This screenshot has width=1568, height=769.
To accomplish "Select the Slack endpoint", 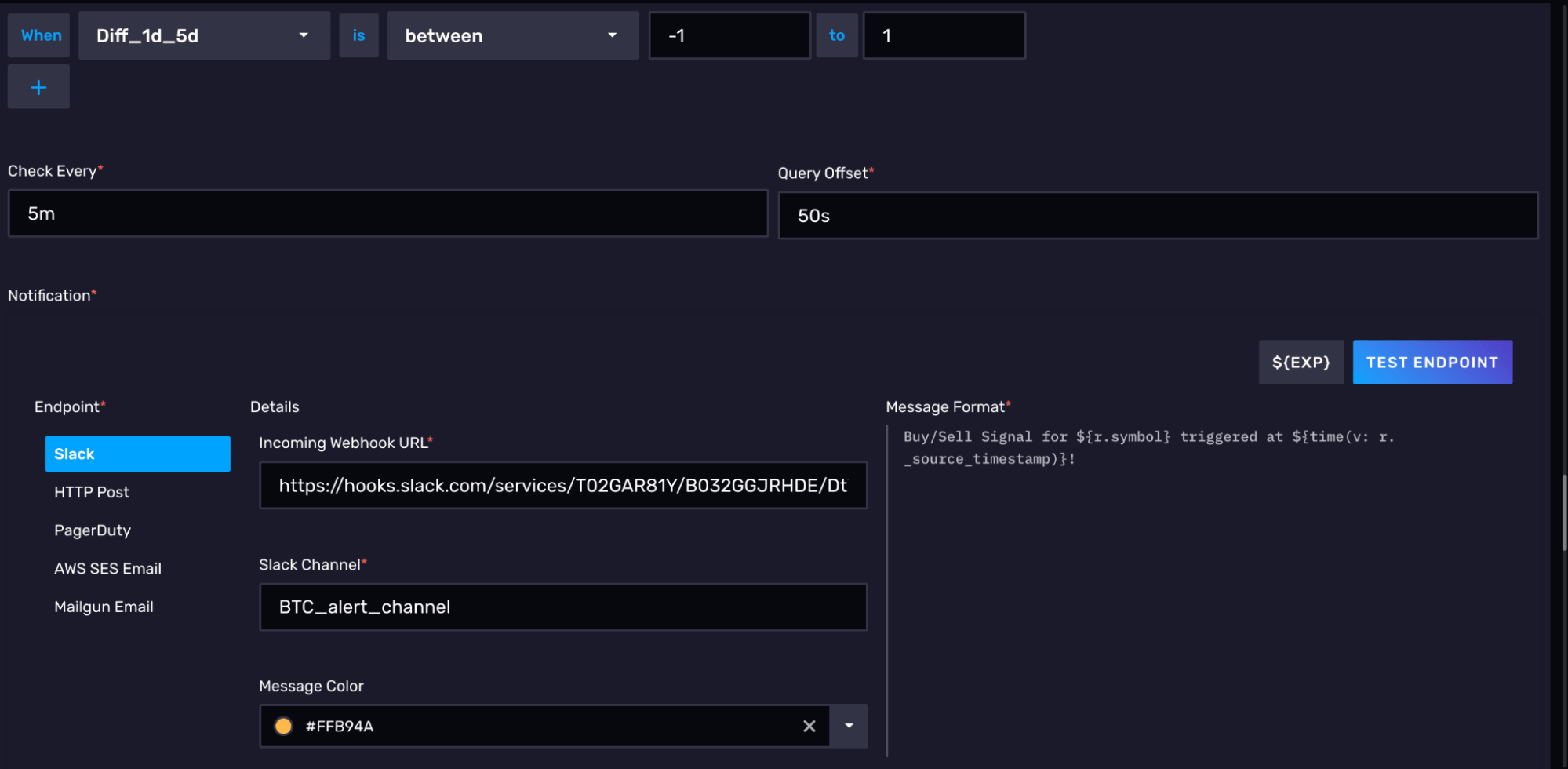I will click(x=137, y=454).
